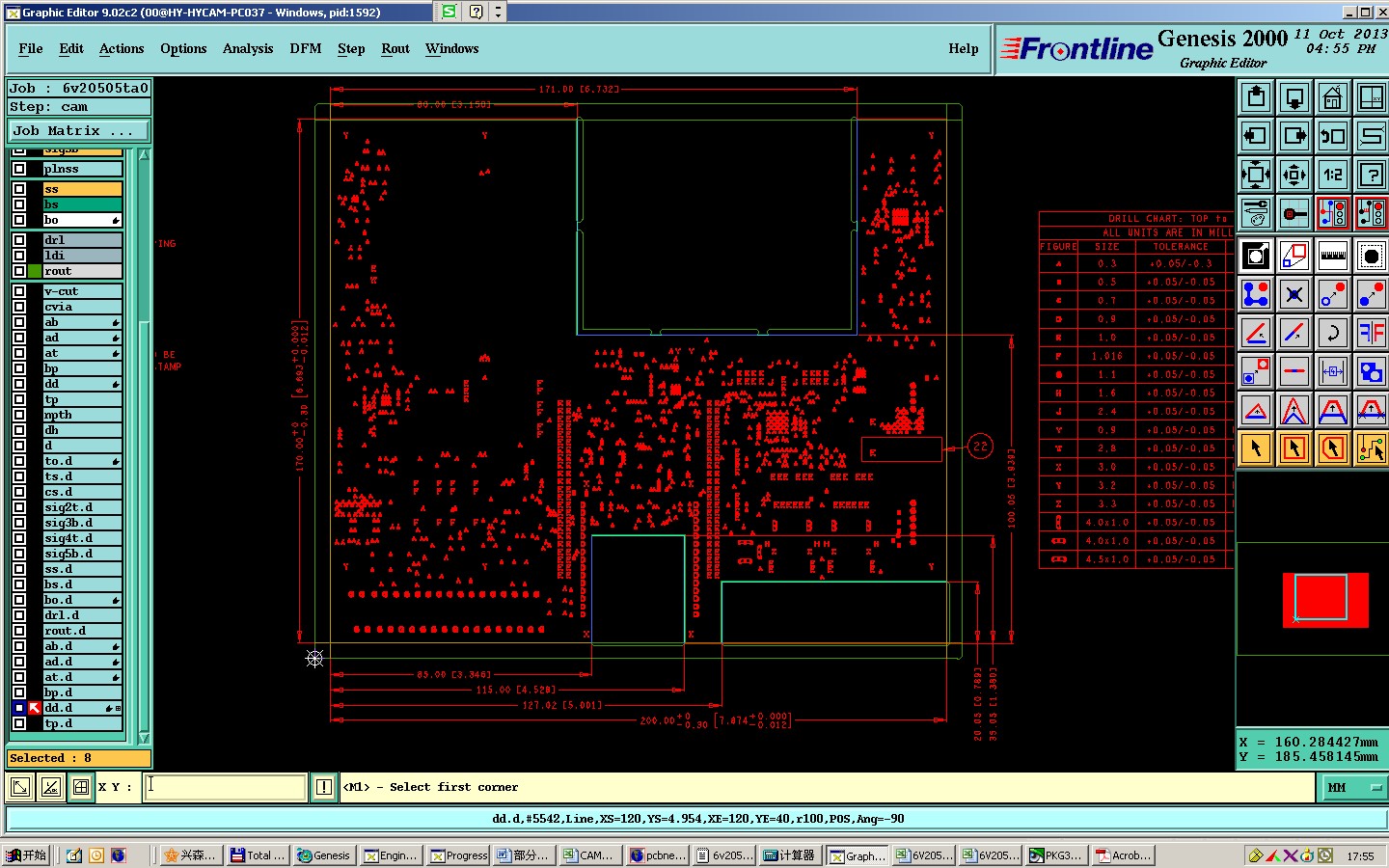Click the 1:2 scale icon
This screenshot has width=1389, height=868.
pos(1333,175)
